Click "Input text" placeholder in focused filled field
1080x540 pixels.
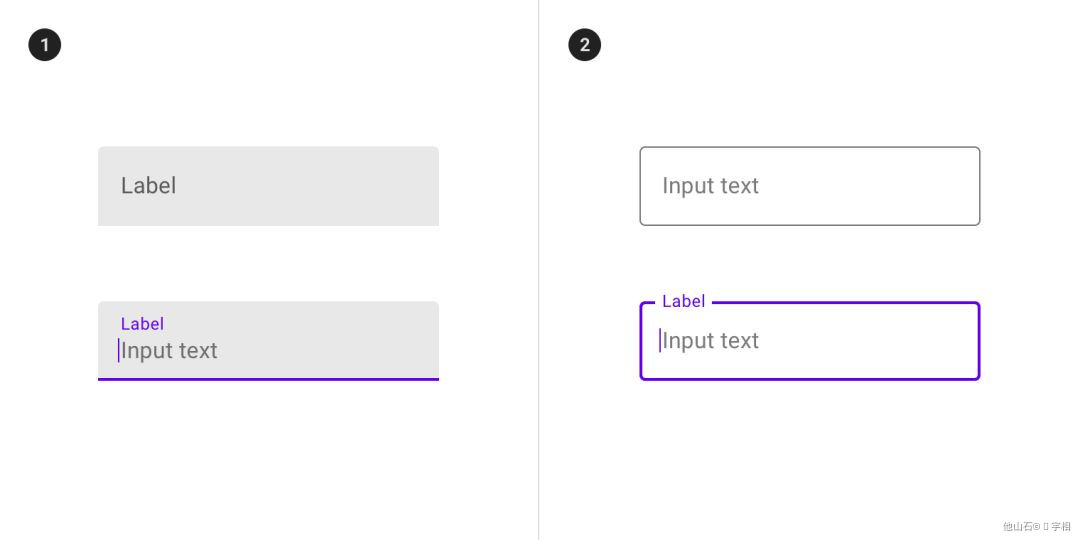170,351
